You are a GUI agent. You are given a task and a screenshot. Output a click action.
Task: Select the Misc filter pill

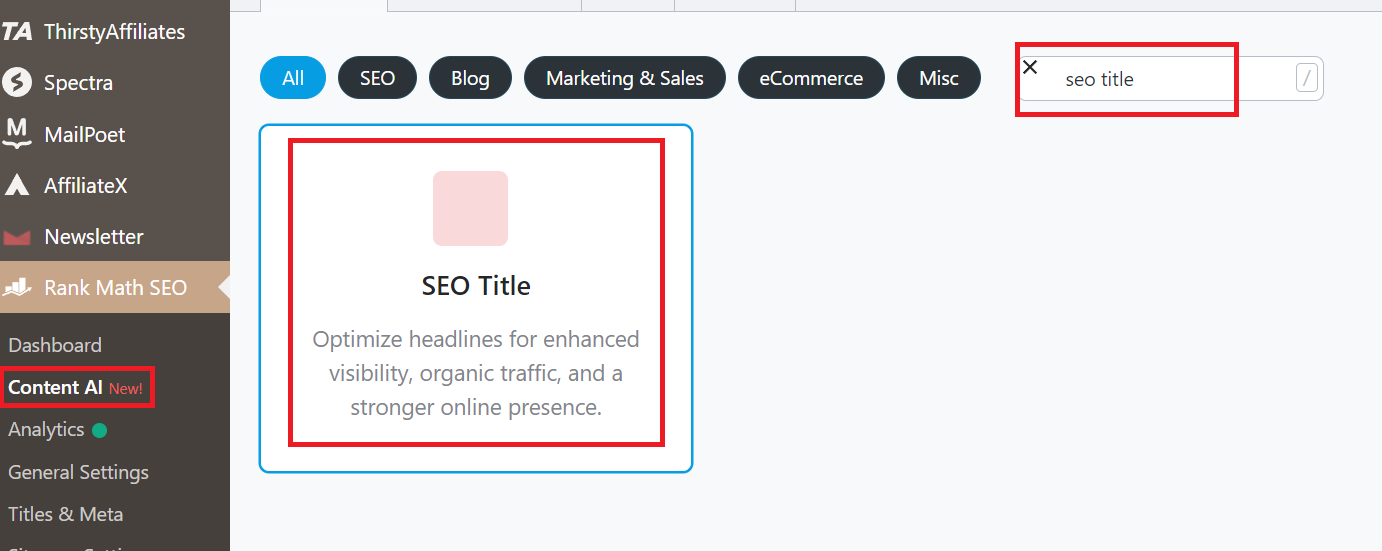(939, 78)
